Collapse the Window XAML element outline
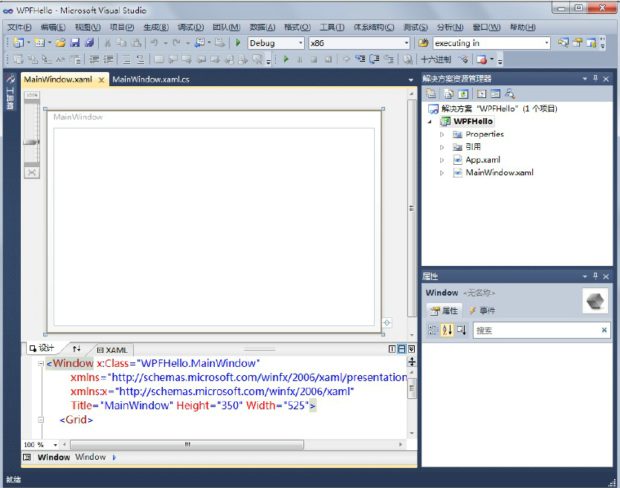Image resolution: width=620 pixels, height=488 pixels. (40, 363)
